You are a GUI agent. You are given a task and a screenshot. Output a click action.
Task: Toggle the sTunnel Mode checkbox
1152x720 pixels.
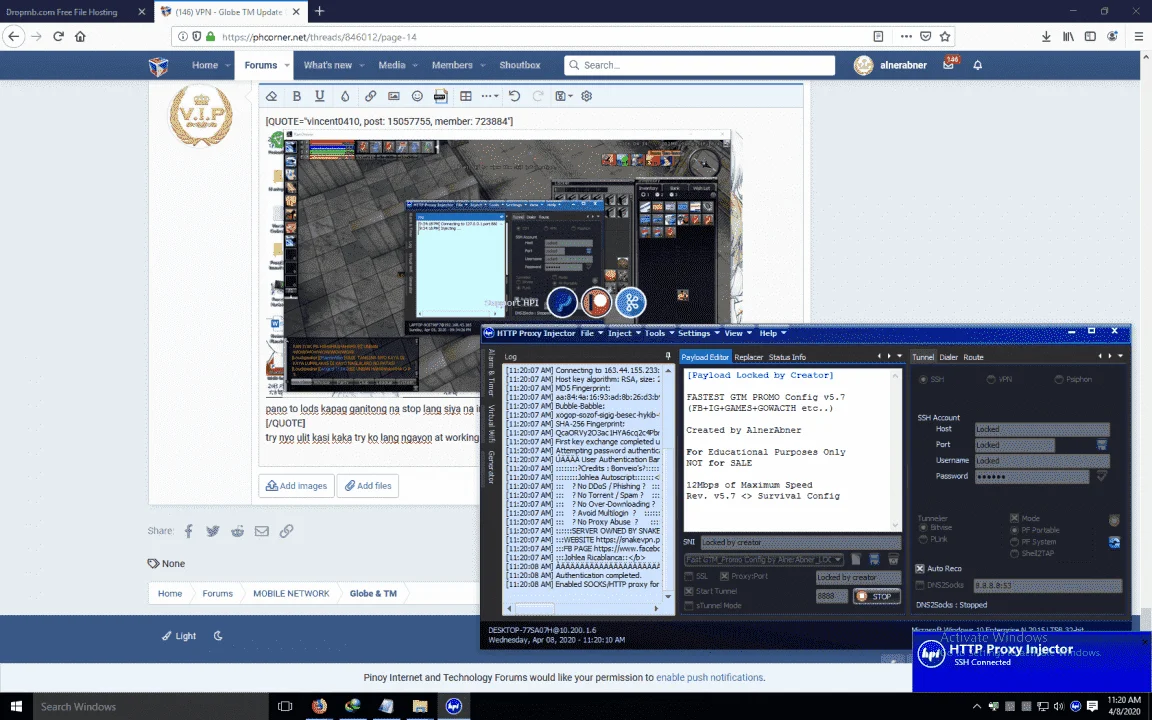[688, 606]
